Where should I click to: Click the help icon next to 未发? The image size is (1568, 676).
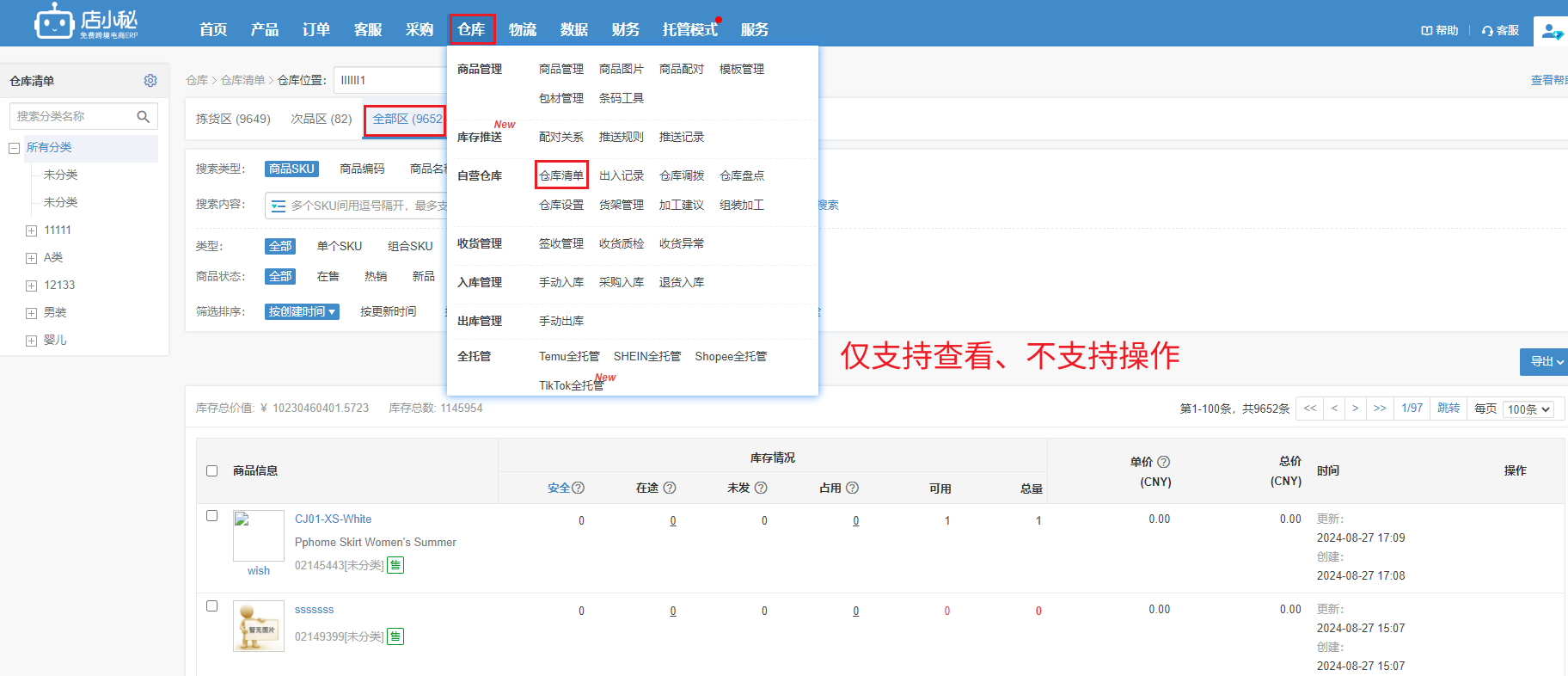pyautogui.click(x=761, y=488)
